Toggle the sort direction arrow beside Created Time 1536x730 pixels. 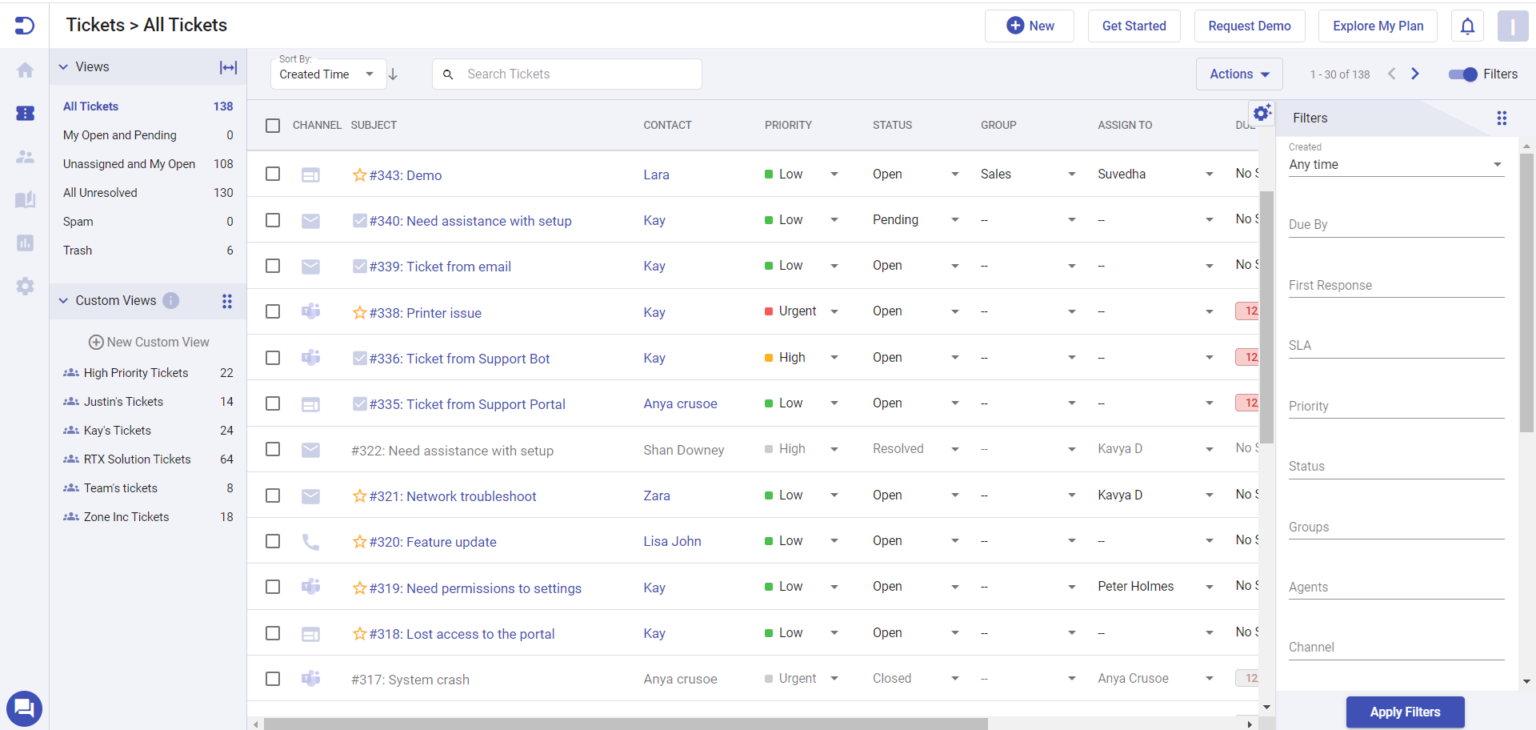[392, 73]
